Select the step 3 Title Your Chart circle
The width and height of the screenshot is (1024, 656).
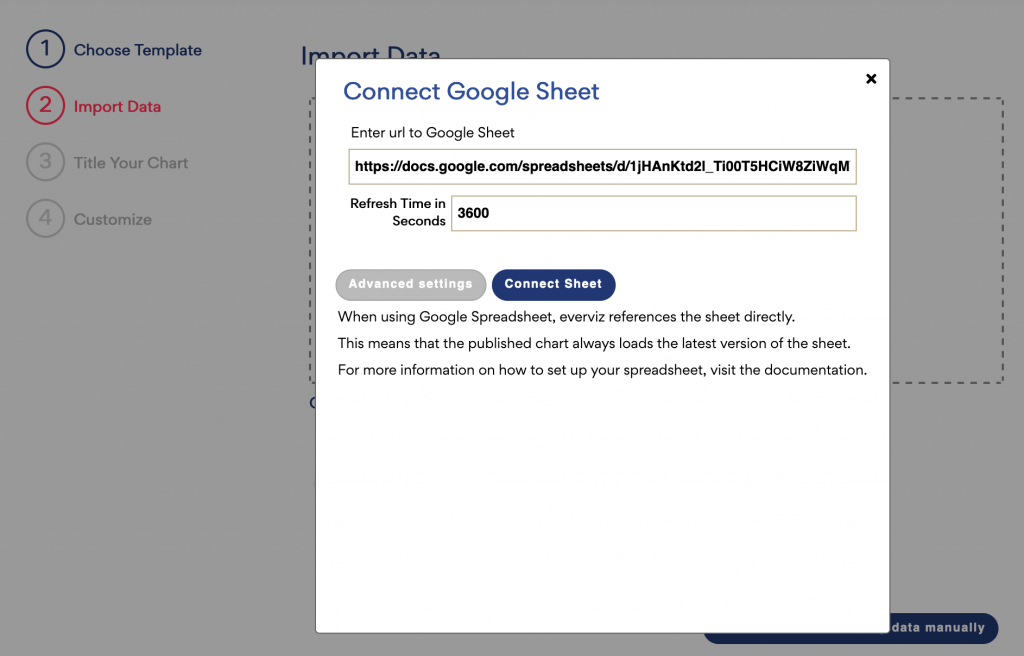[x=43, y=162]
